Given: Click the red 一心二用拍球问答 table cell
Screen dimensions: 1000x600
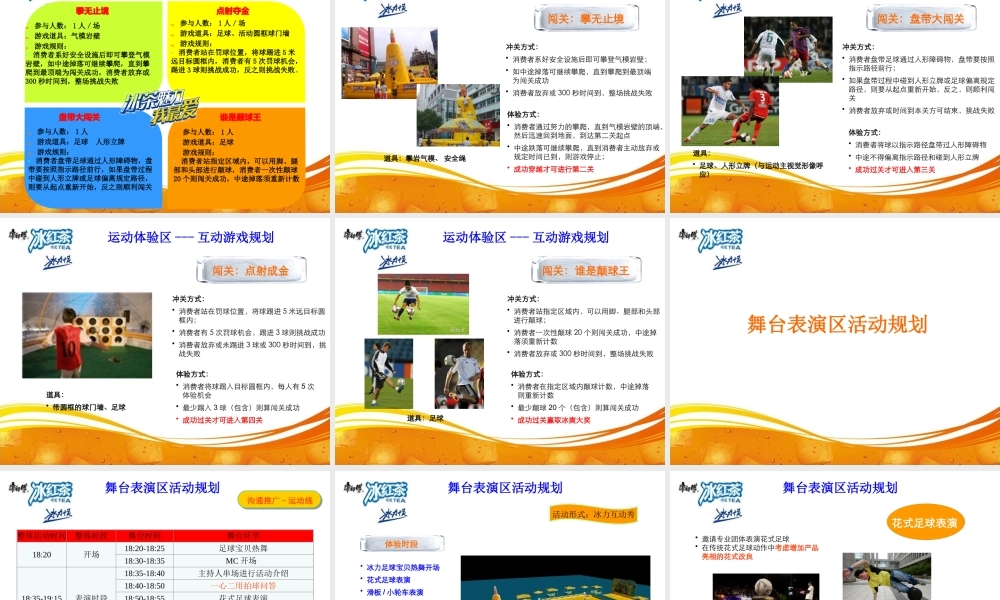Looking at the screenshot, I should coord(243,585).
